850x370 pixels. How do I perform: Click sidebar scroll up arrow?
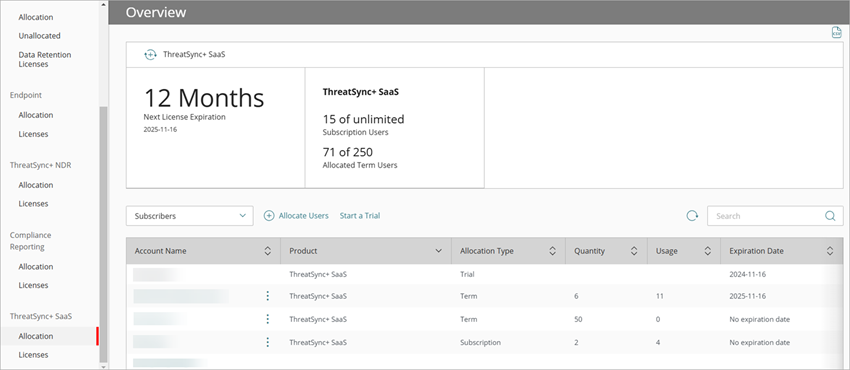click(104, 4)
